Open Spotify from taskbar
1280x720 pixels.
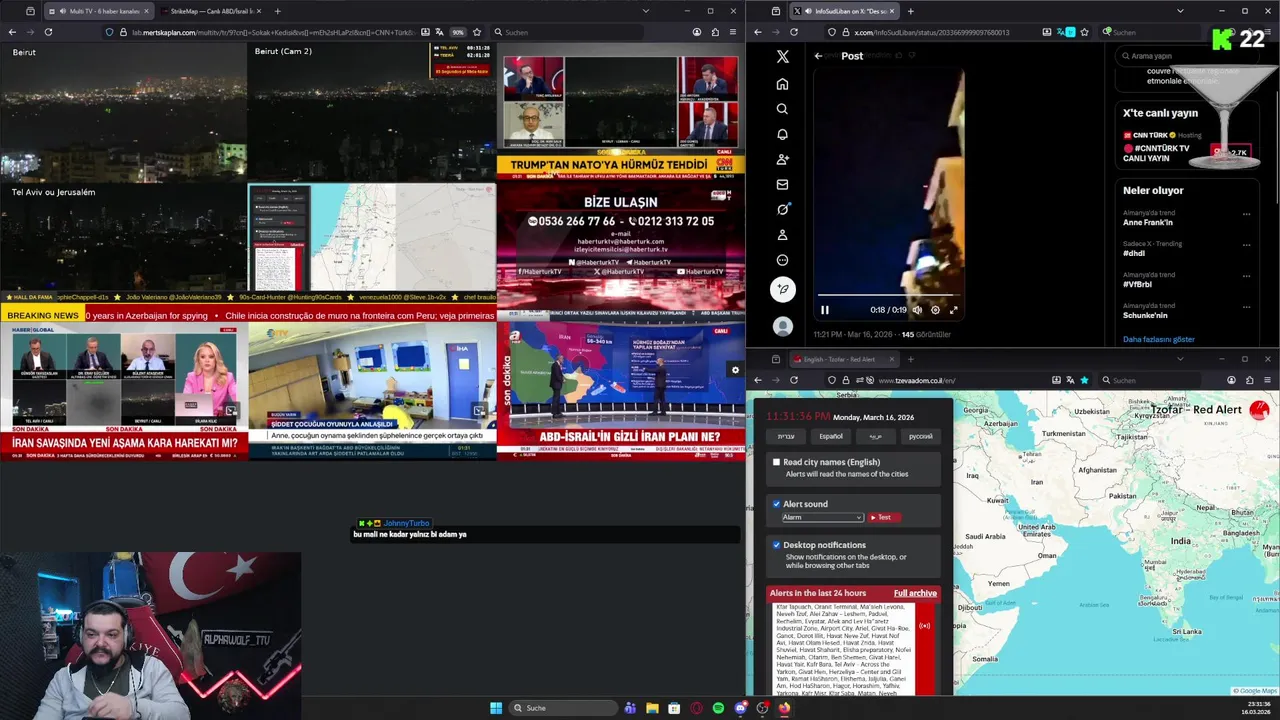pos(718,708)
